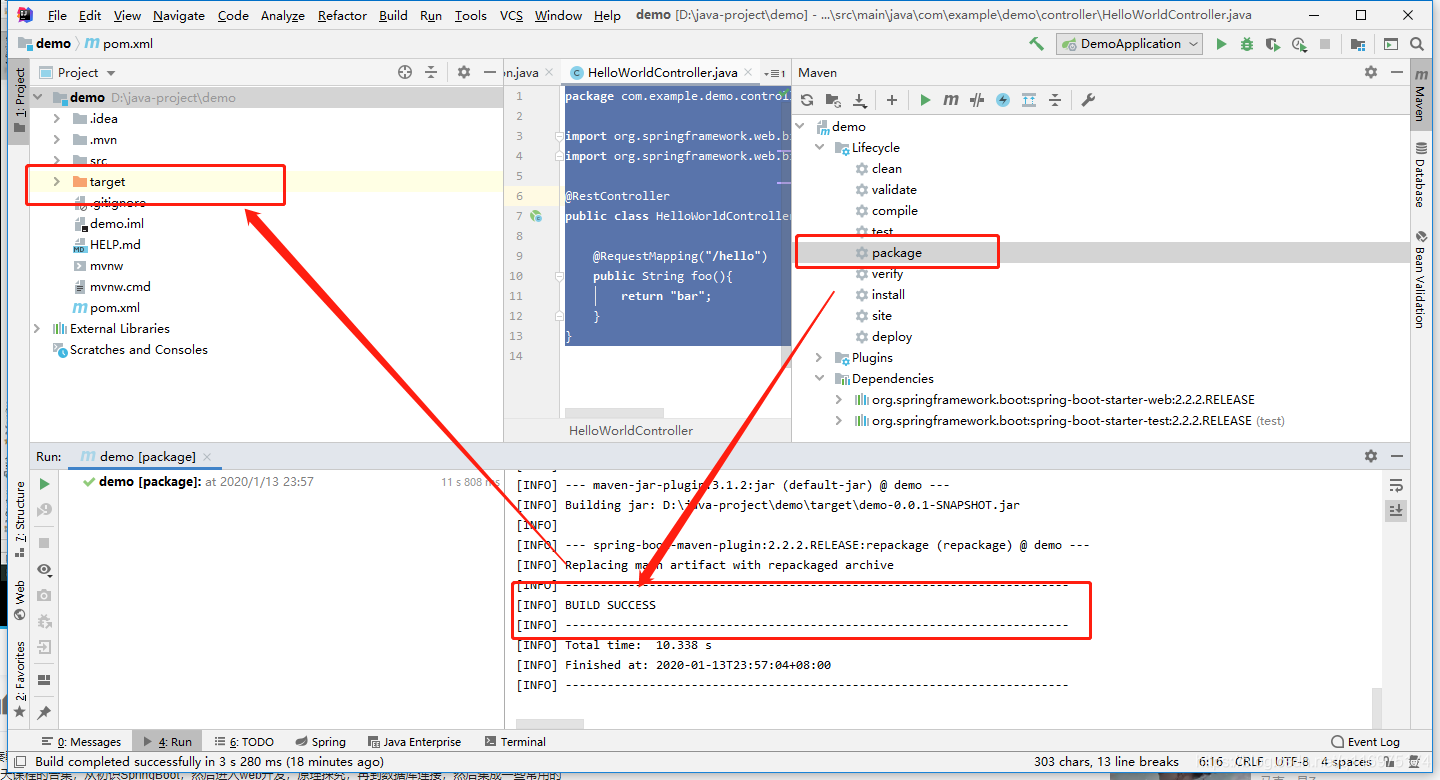Toggle soft-wrap in Run console
The height and width of the screenshot is (780, 1440).
1396,485
